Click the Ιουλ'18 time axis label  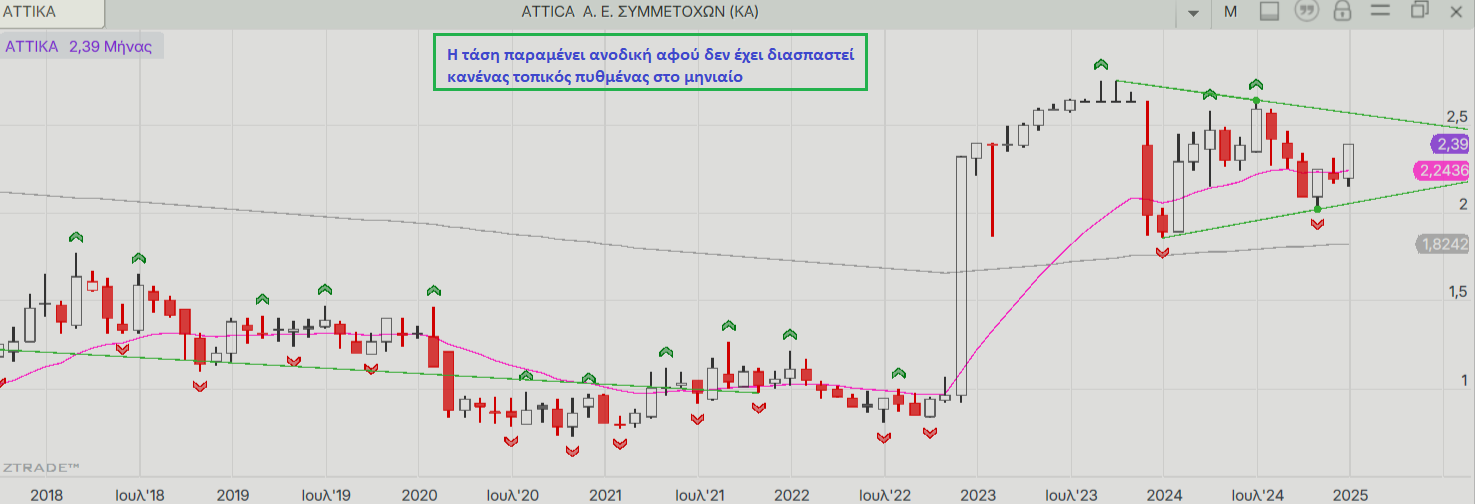pyautogui.click(x=139, y=495)
